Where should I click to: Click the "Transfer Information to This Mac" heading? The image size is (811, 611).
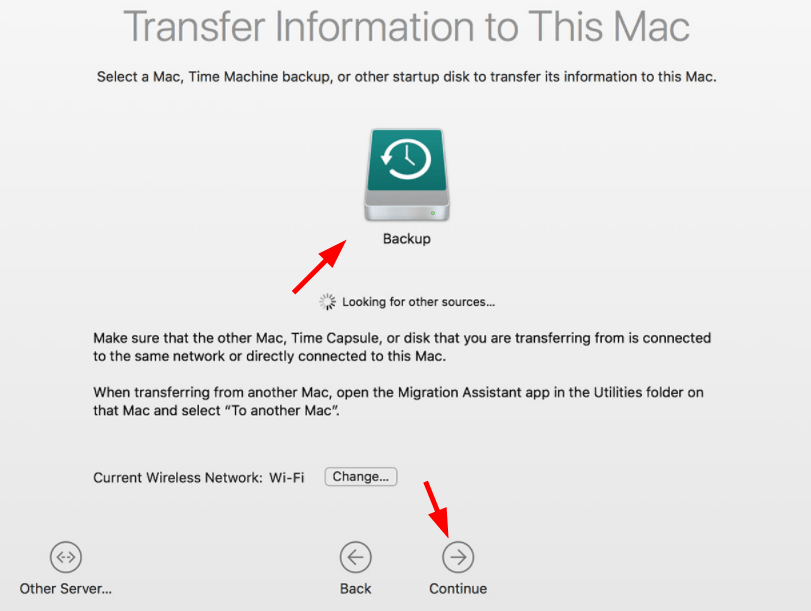(407, 27)
